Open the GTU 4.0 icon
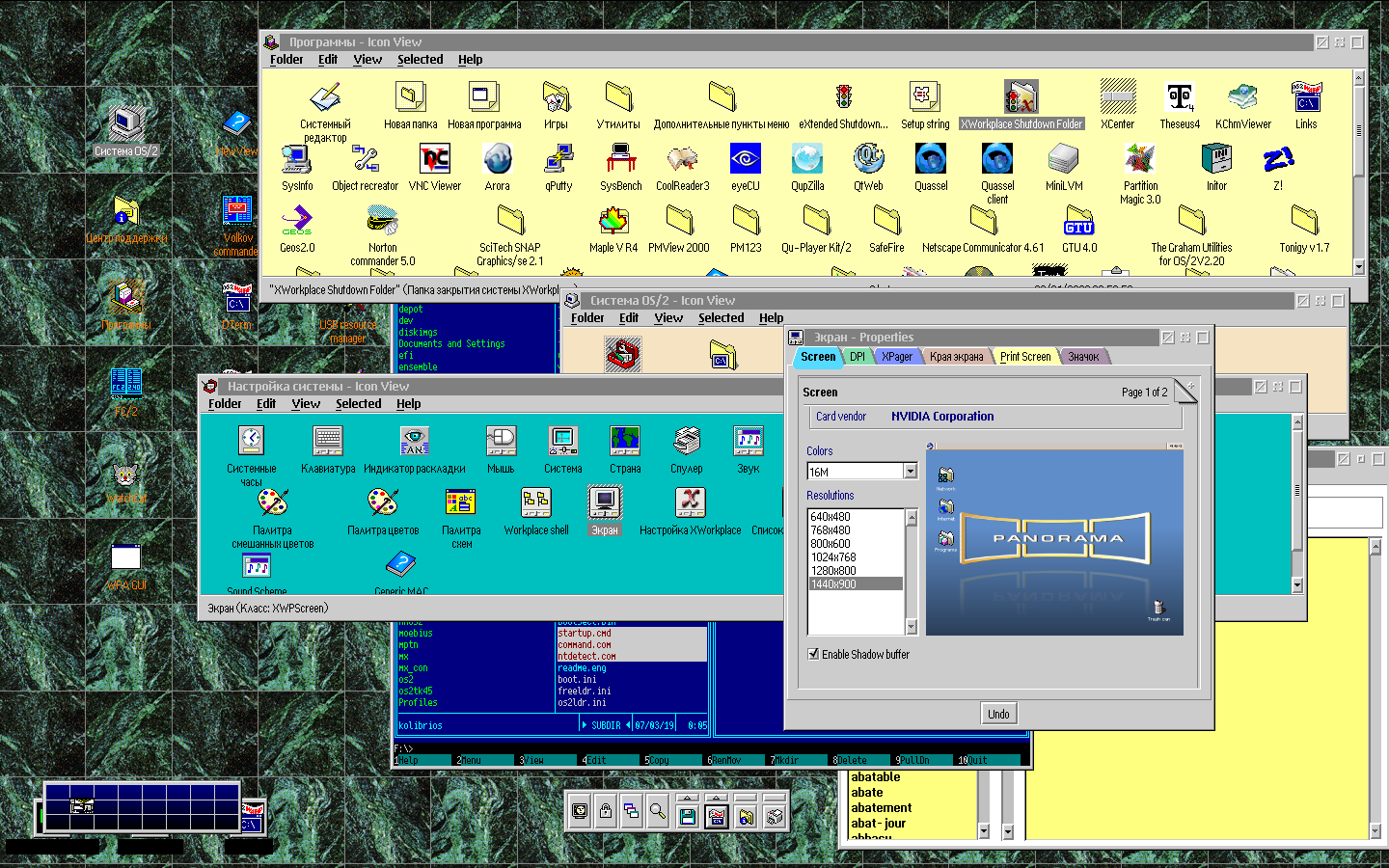Image resolution: width=1389 pixels, height=868 pixels. [x=1078, y=221]
